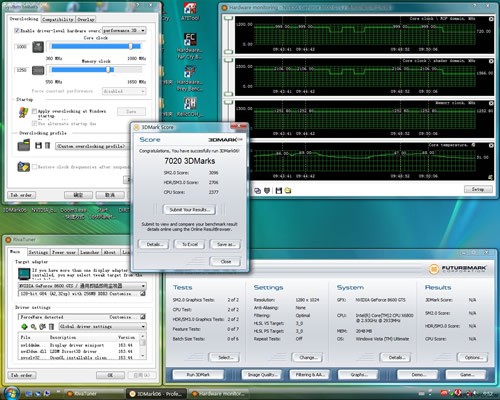Viewport: 500px width, 400px height.
Task: Export score with To Excel button
Action: click(x=190, y=244)
